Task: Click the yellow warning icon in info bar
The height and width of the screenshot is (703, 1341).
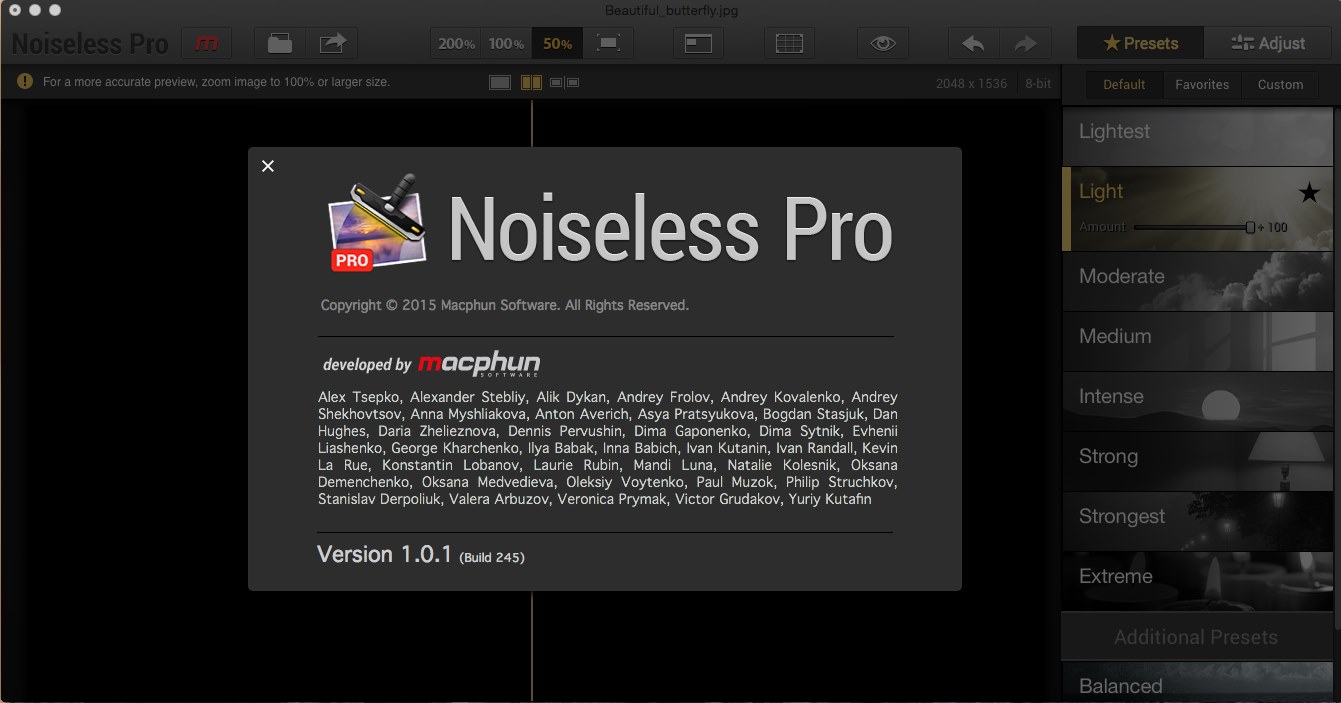Action: pyautogui.click(x=25, y=81)
